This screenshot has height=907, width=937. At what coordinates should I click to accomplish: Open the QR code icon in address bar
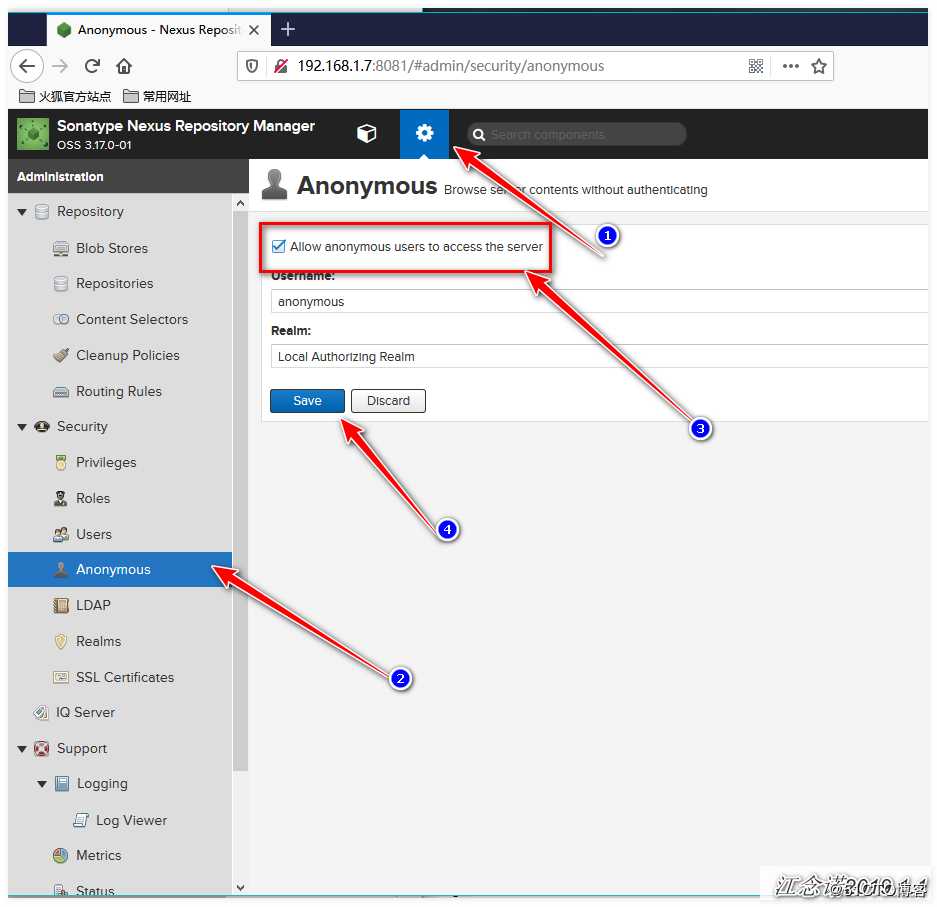tap(755, 66)
